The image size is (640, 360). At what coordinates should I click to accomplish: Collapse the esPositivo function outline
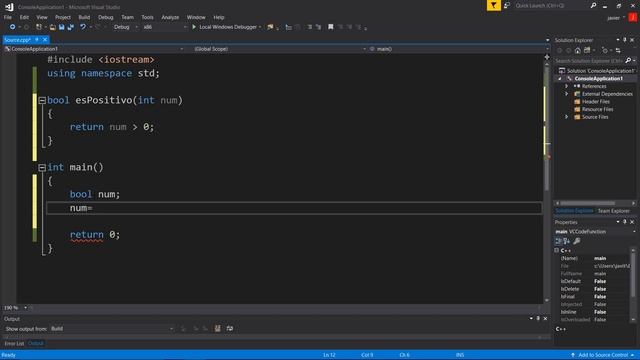coord(42,100)
